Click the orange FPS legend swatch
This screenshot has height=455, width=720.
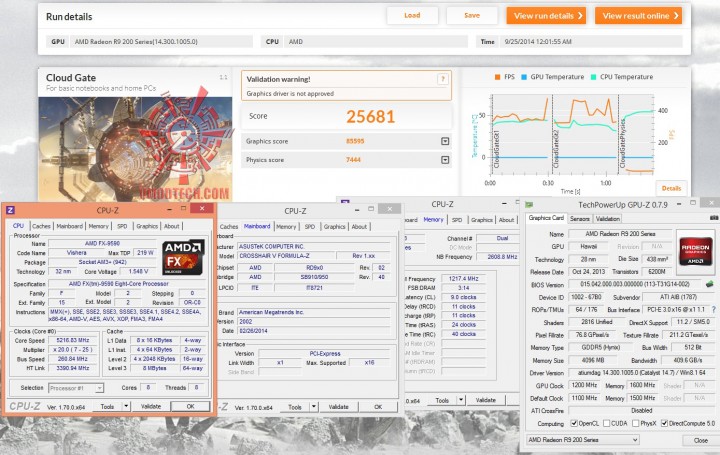497,77
